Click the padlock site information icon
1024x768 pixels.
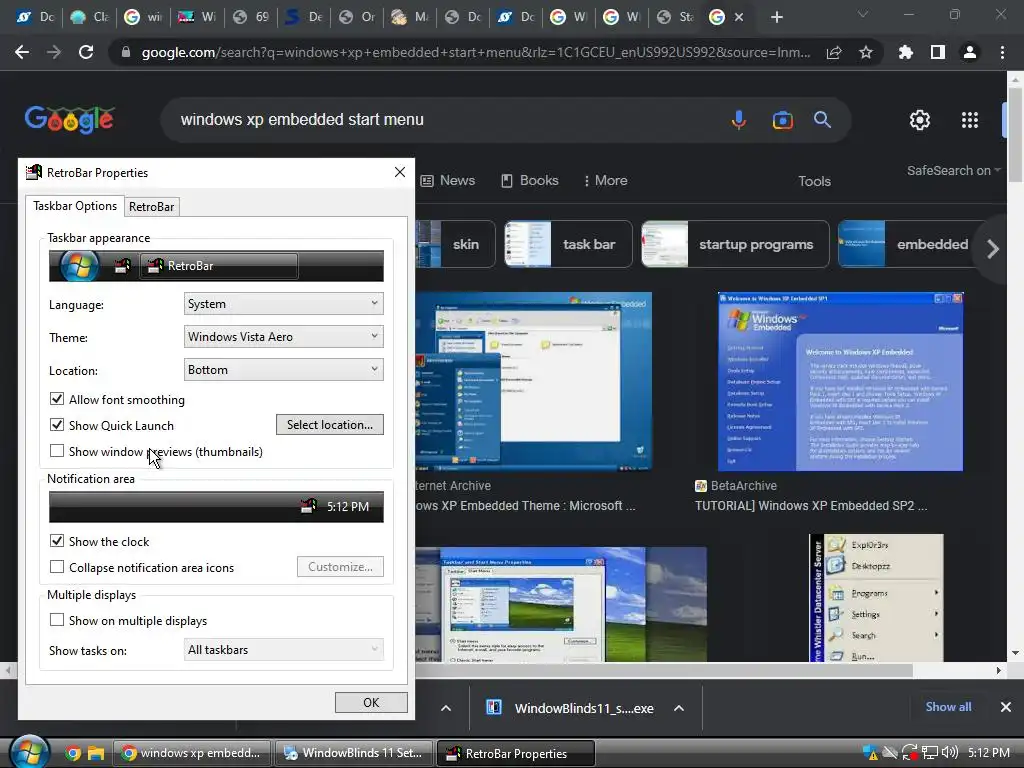coord(126,52)
